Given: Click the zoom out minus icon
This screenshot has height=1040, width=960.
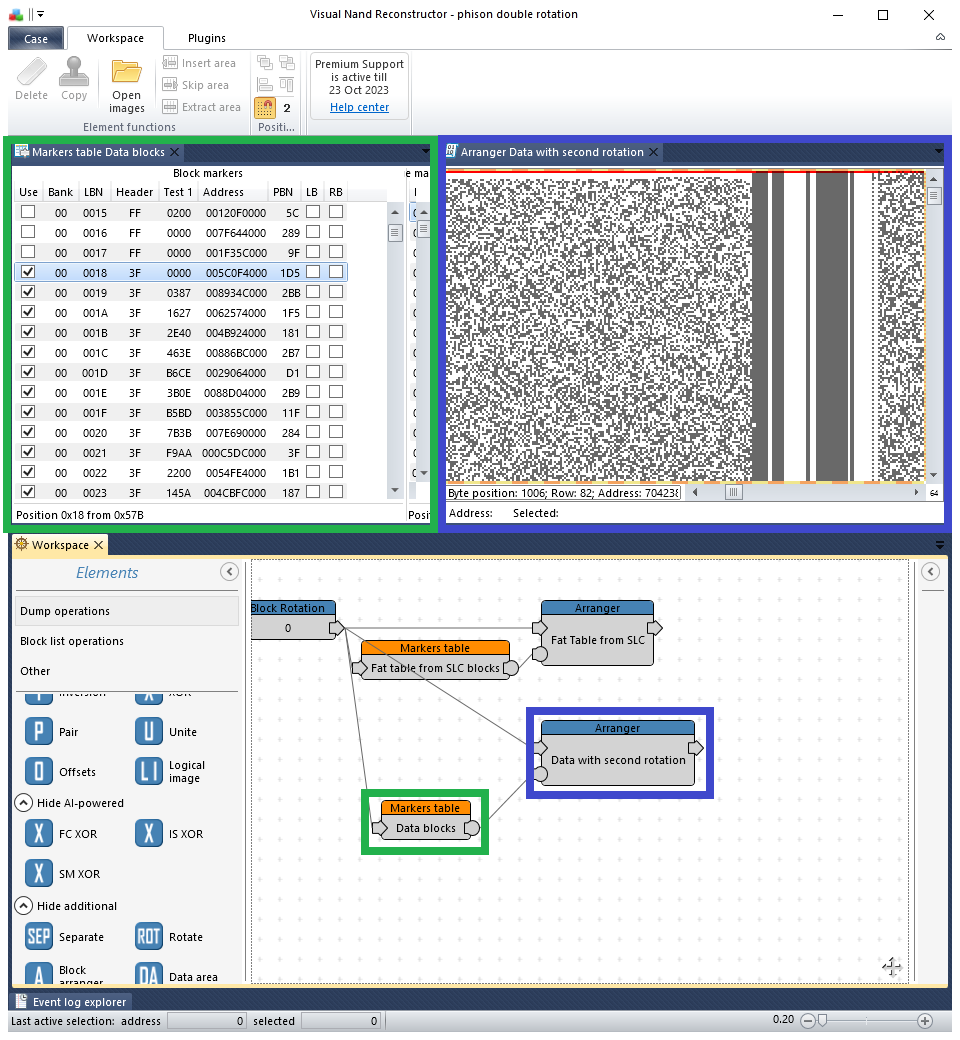Looking at the screenshot, I should click(x=807, y=1021).
